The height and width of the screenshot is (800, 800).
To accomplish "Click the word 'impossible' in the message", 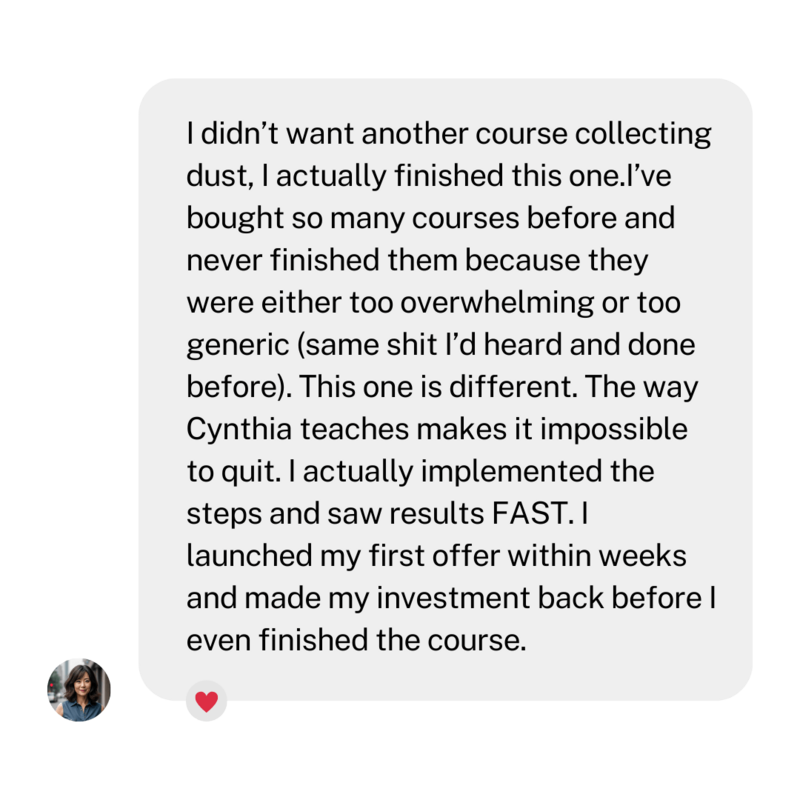I will (614, 430).
